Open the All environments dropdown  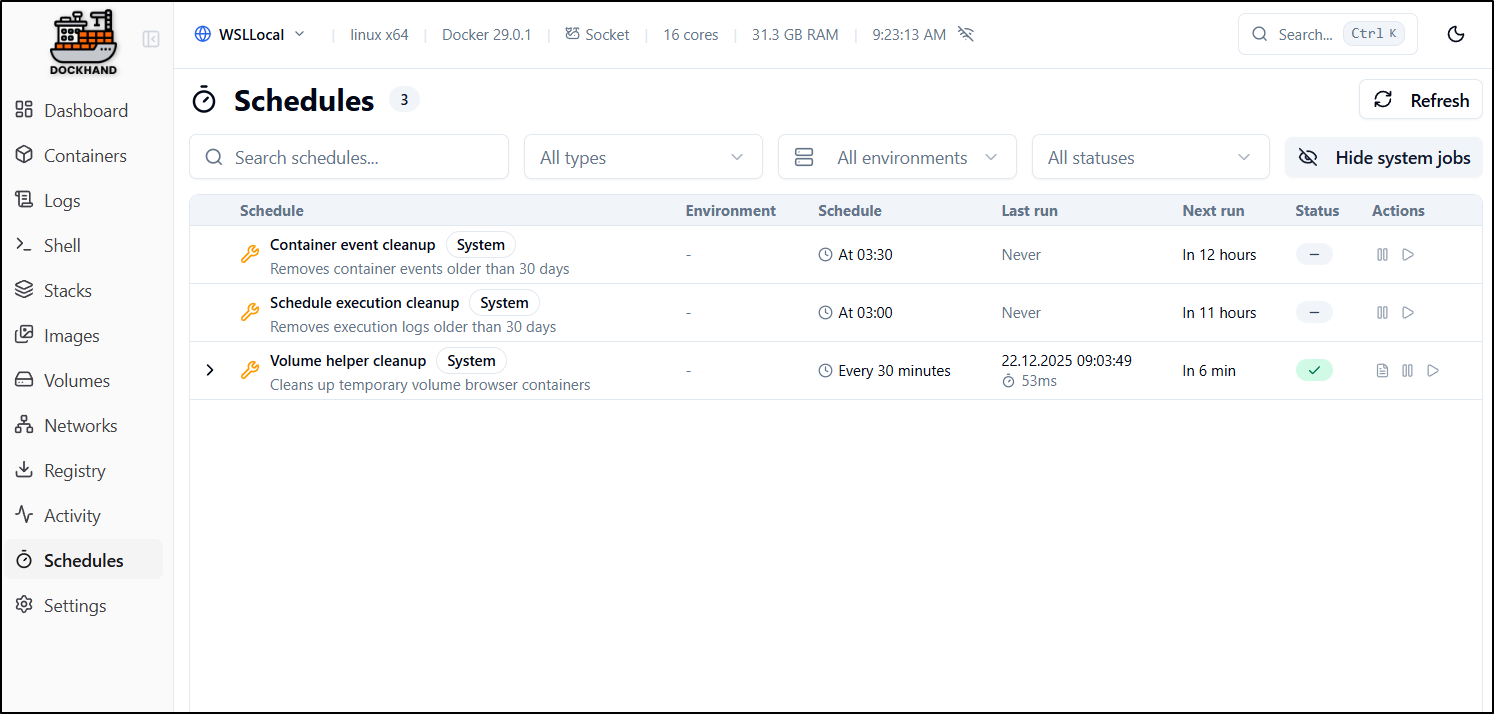896,158
